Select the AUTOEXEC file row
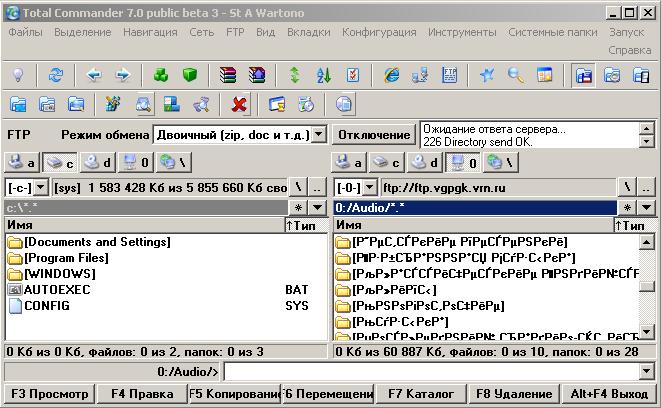The width and height of the screenshot is (661, 408). (166, 290)
